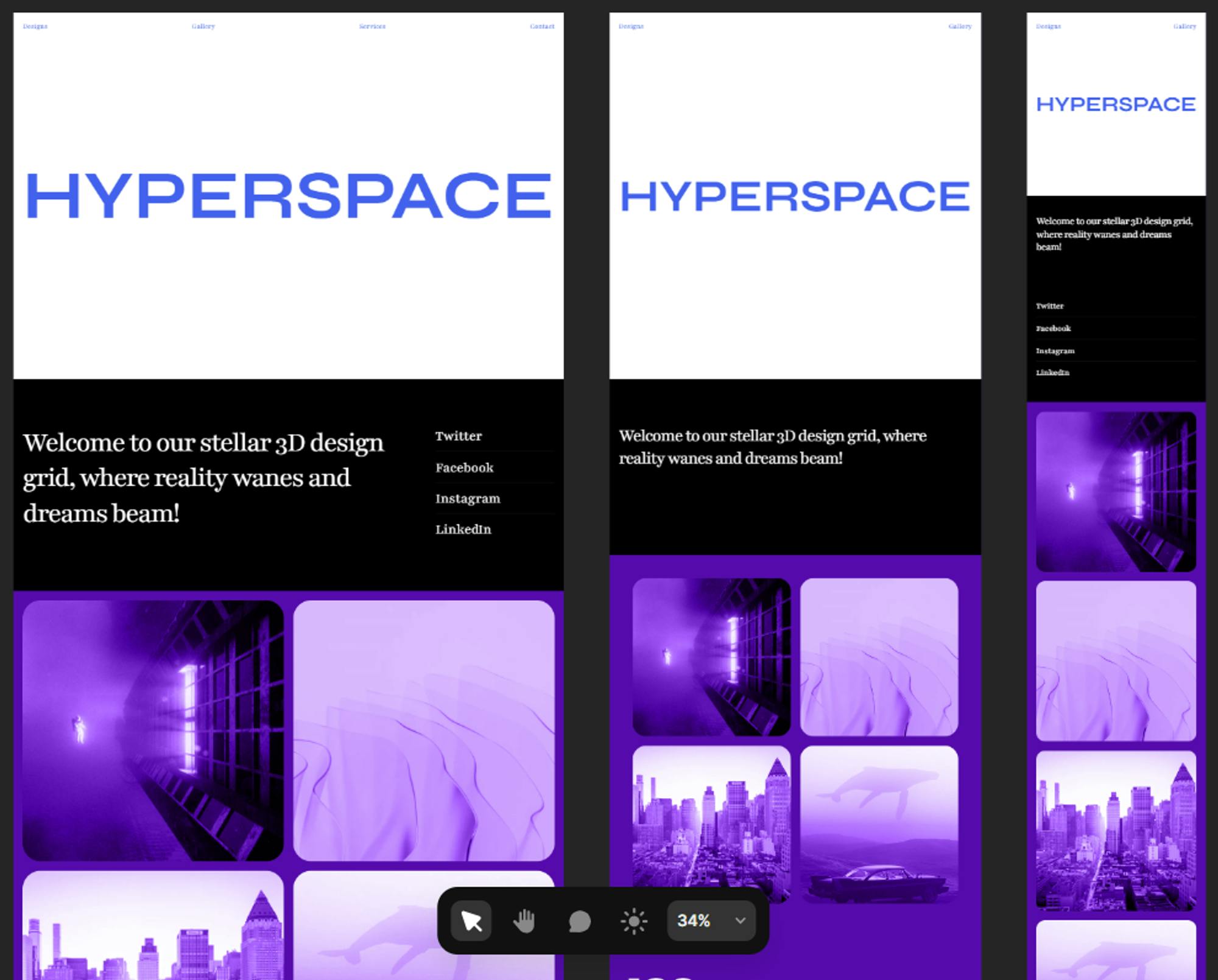Click Instagram link in desktop frame
The width and height of the screenshot is (1218, 980).
tap(468, 499)
